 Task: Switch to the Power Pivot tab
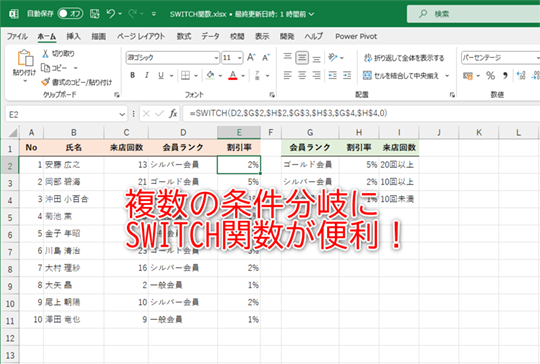pos(356,36)
